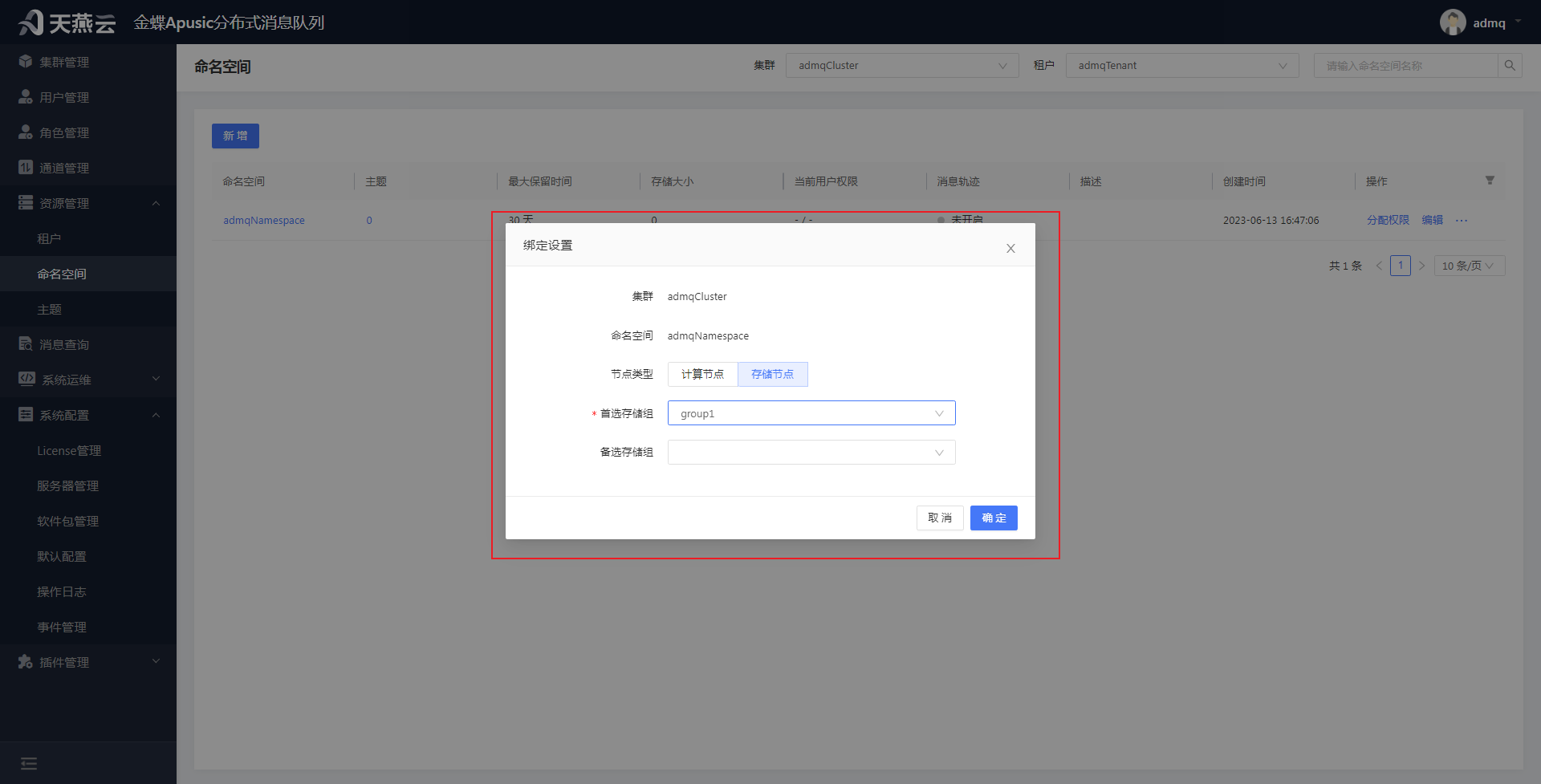Collapse the 系统配置 menu chevron
The width and height of the screenshot is (1541, 784).
coord(156,415)
